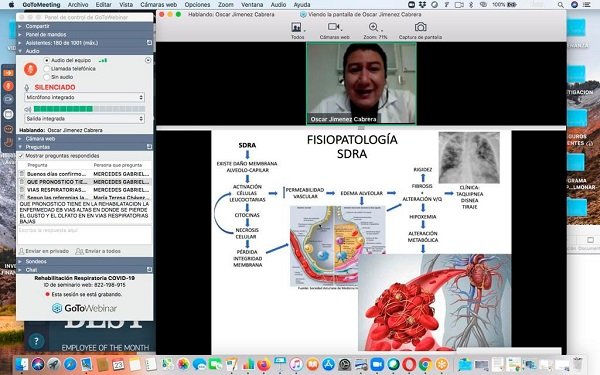Viewport: 600px width, 375px height.
Task: Open the Opciones menu
Action: click(197, 5)
